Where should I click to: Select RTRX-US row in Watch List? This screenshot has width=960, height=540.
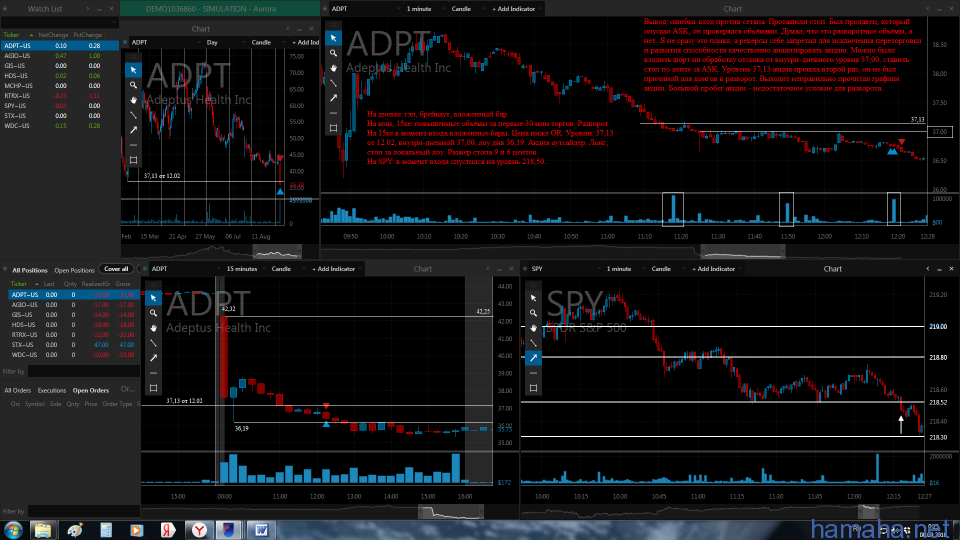(x=59, y=96)
